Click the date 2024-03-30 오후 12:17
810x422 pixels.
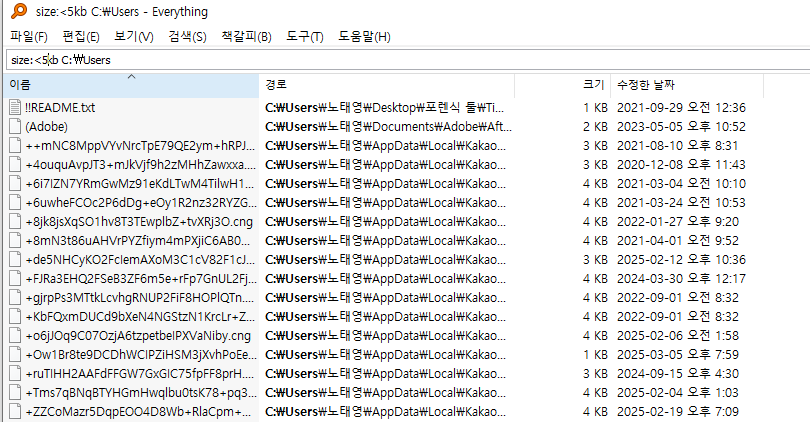pos(681,278)
